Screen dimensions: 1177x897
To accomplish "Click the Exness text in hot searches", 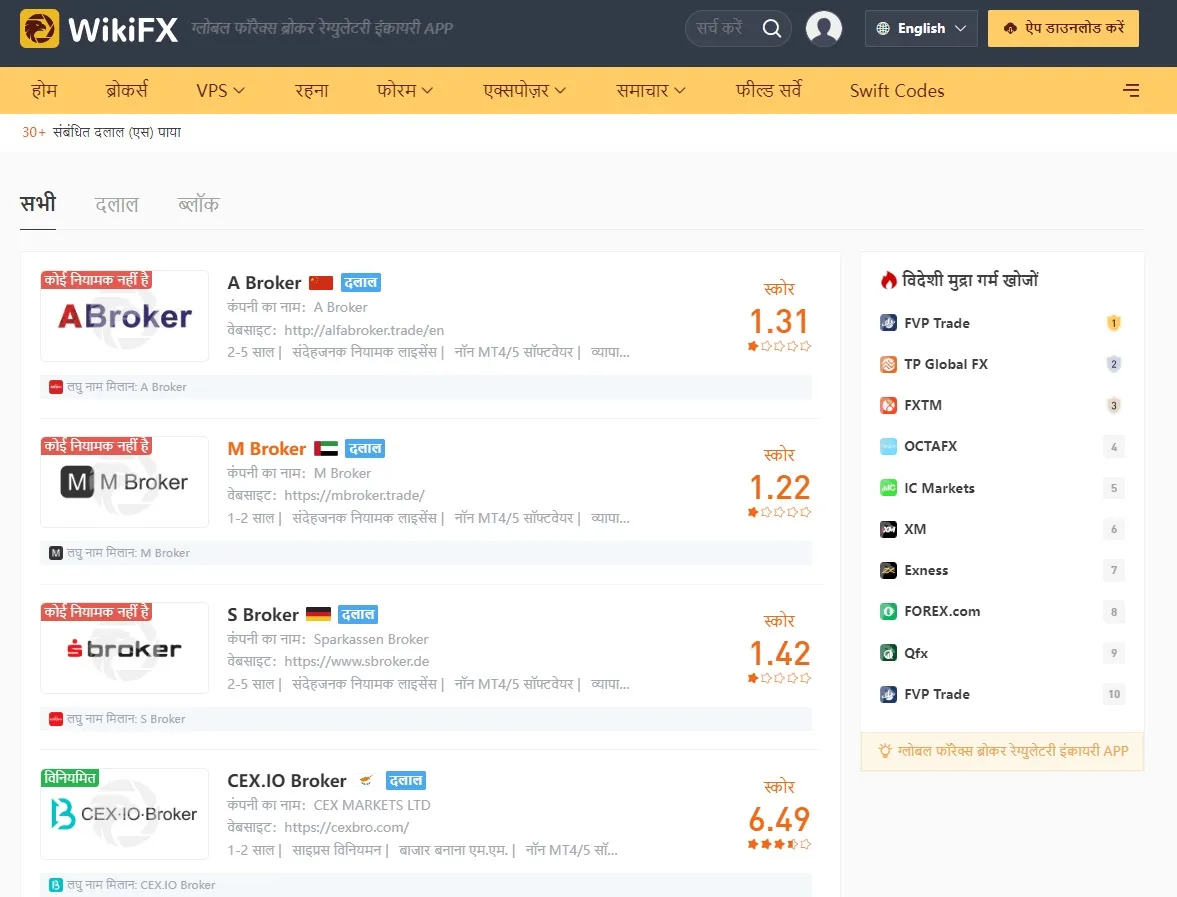I will pyautogui.click(x=926, y=570).
